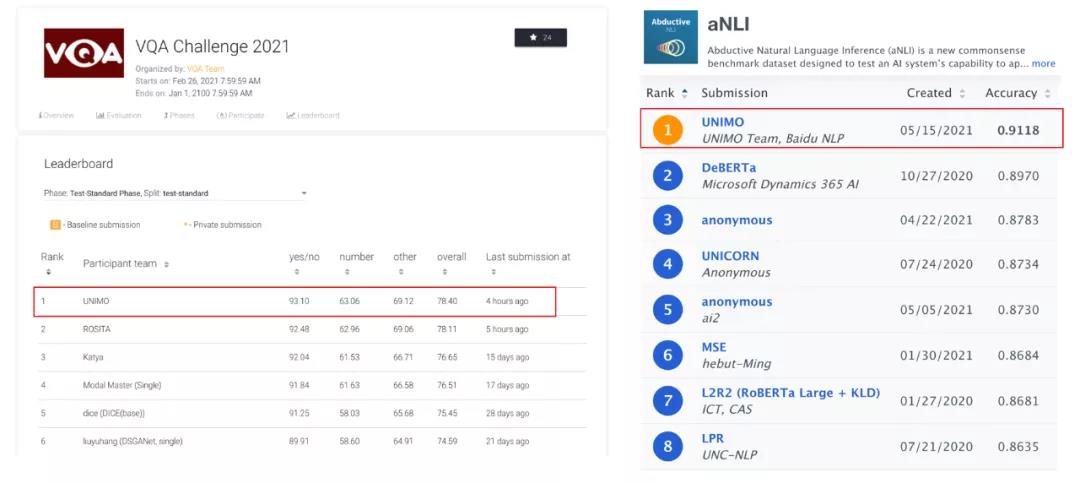Go to the Participate tab

tap(240, 115)
